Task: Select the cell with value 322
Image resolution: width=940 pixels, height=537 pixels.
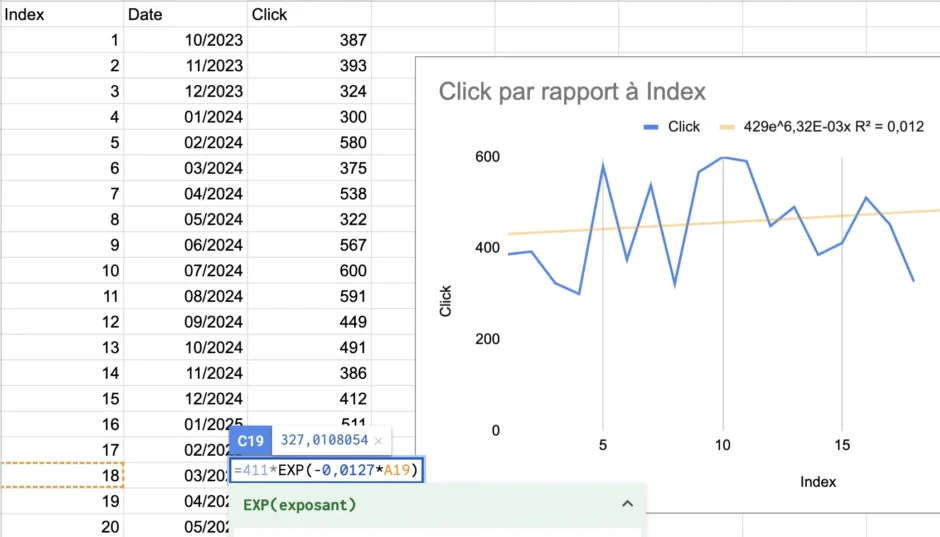Action: pyautogui.click(x=309, y=219)
